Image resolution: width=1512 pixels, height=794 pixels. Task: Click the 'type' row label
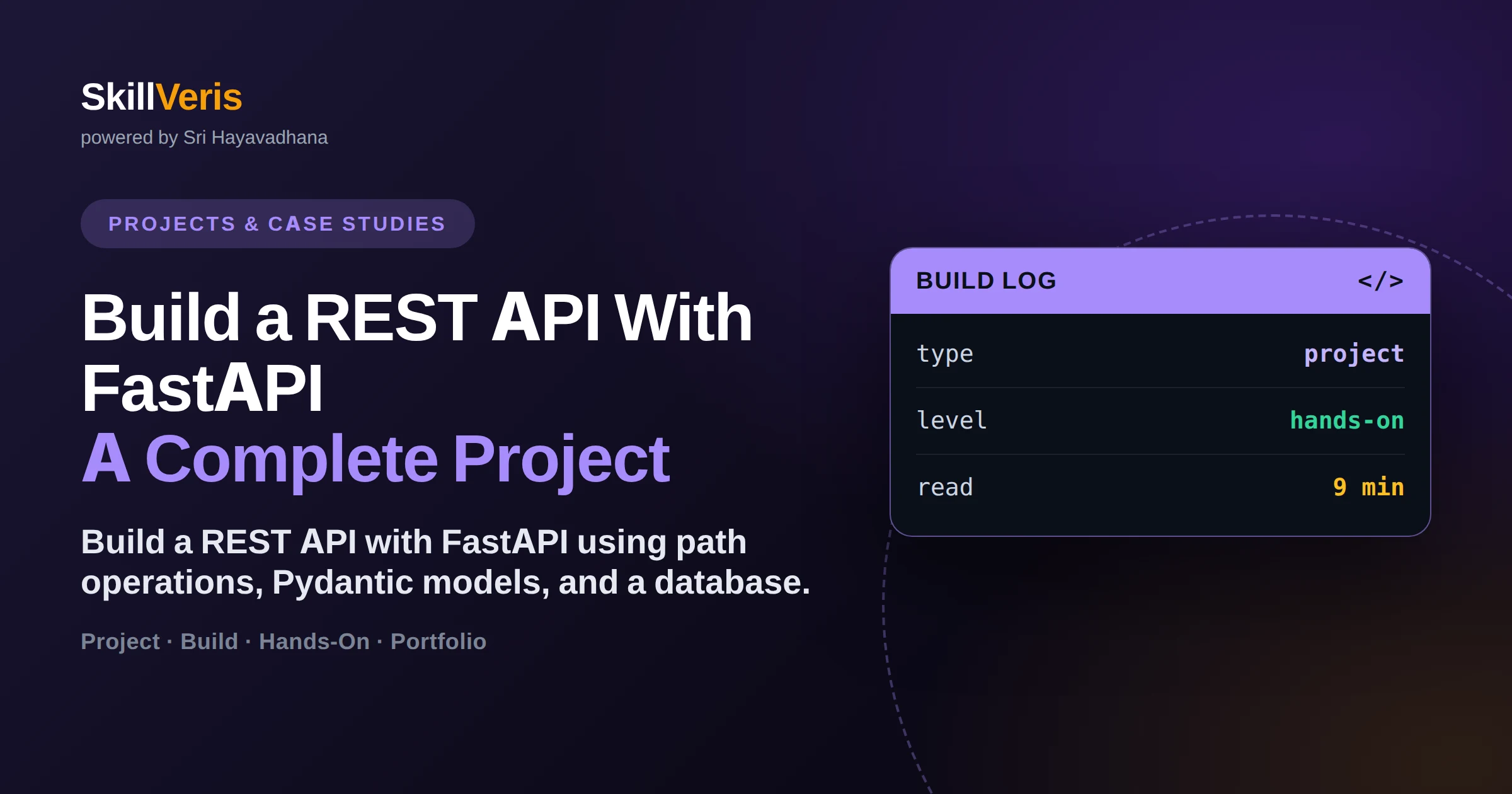click(945, 354)
